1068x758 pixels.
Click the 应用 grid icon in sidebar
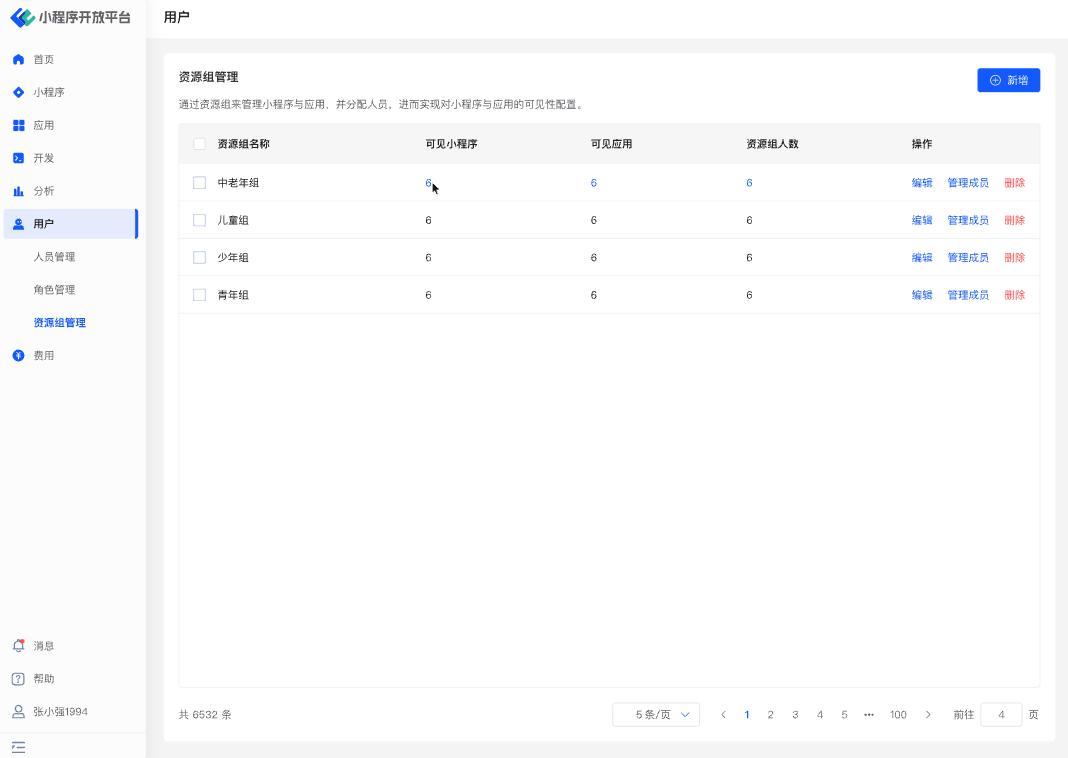pyautogui.click(x=18, y=126)
